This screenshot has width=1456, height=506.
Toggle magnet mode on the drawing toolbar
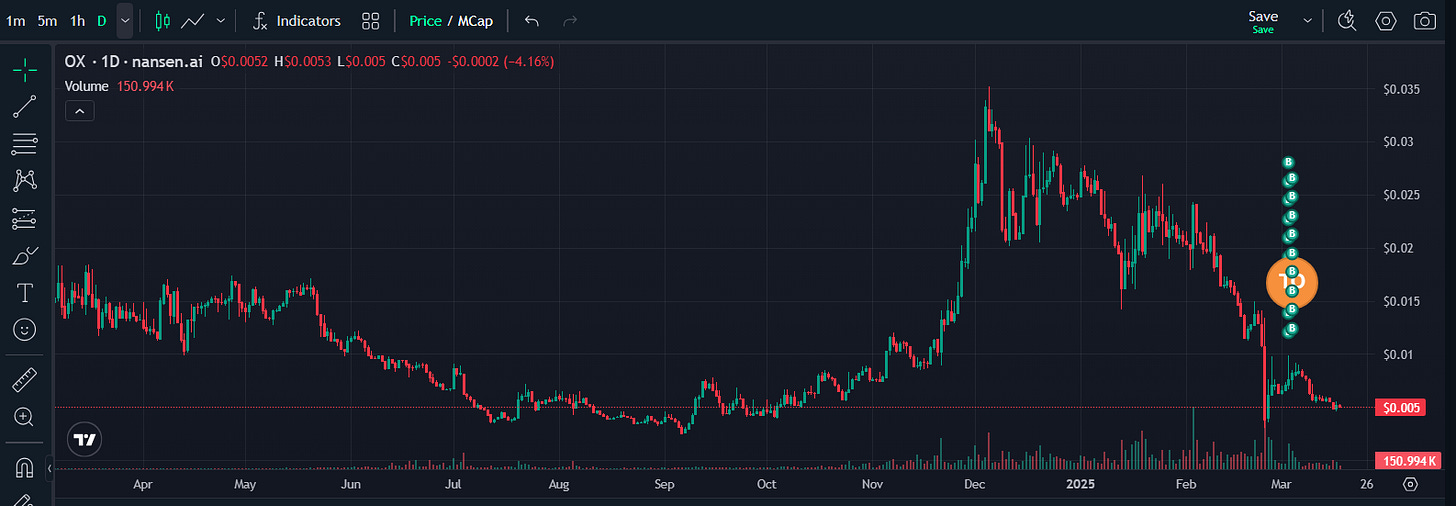[25, 467]
